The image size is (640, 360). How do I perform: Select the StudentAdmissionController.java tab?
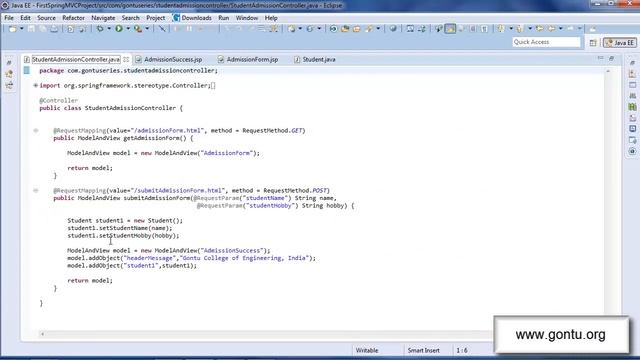[x=76, y=60]
